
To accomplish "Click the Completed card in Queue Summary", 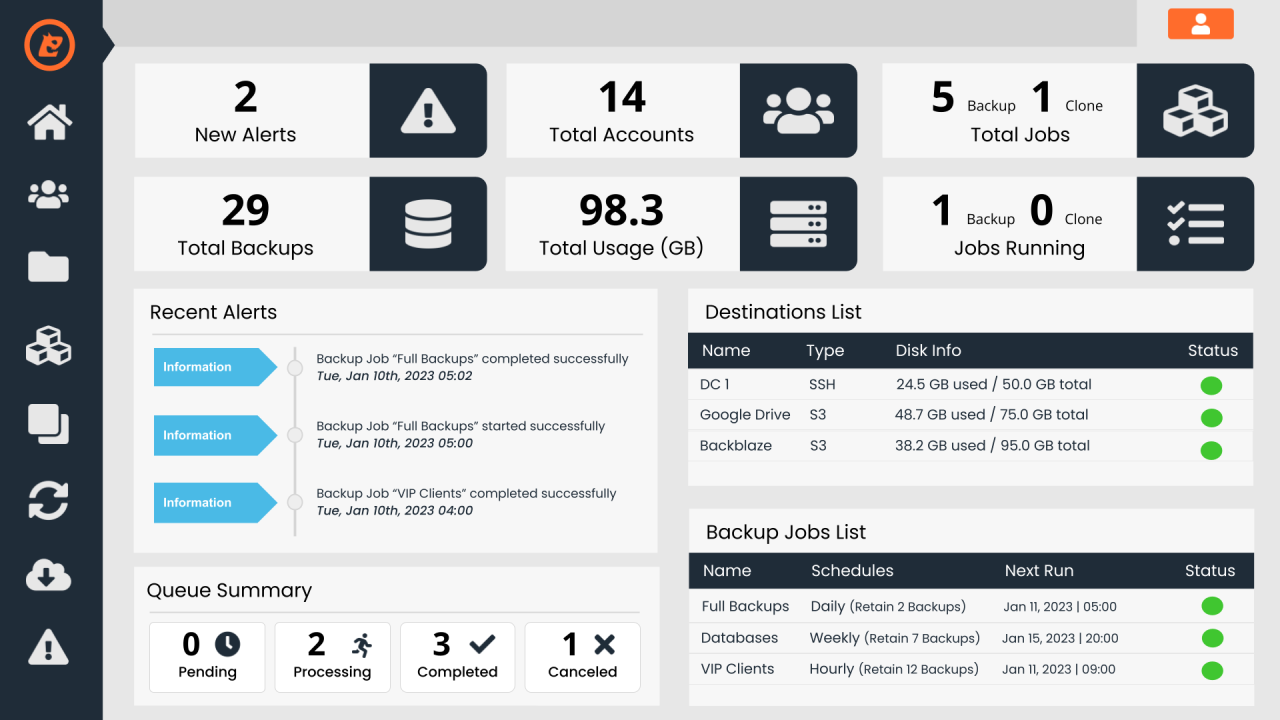I will (x=457, y=657).
